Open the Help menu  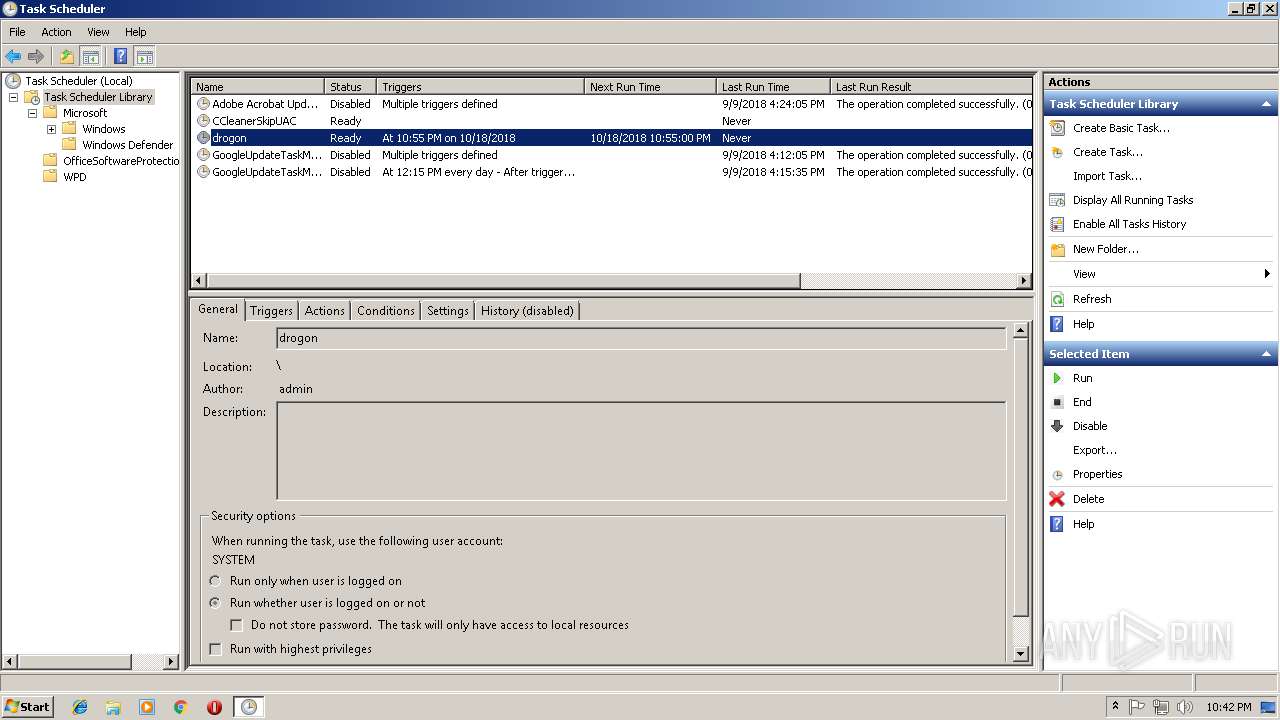(135, 32)
